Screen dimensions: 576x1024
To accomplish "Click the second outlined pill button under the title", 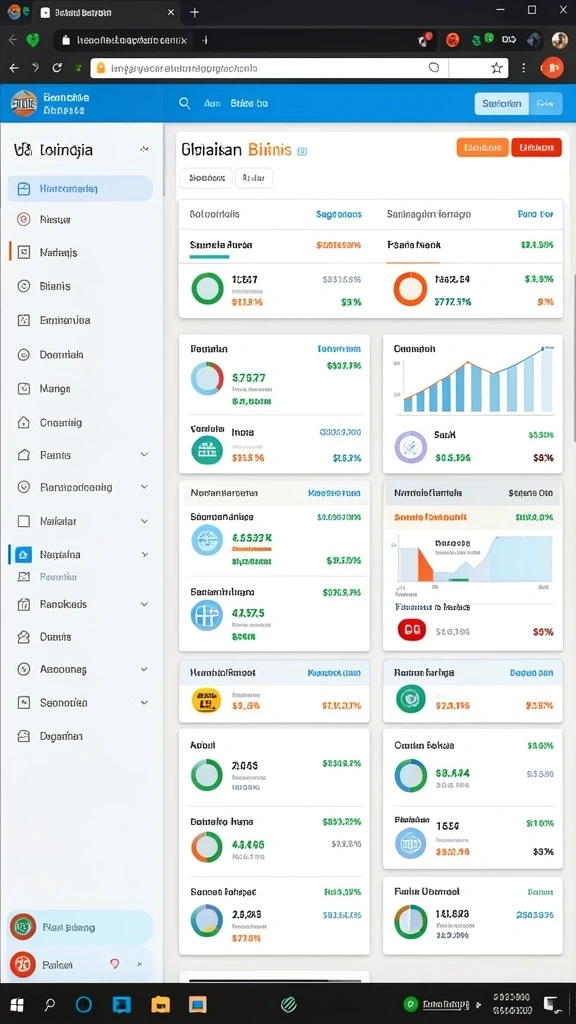I will (x=254, y=178).
